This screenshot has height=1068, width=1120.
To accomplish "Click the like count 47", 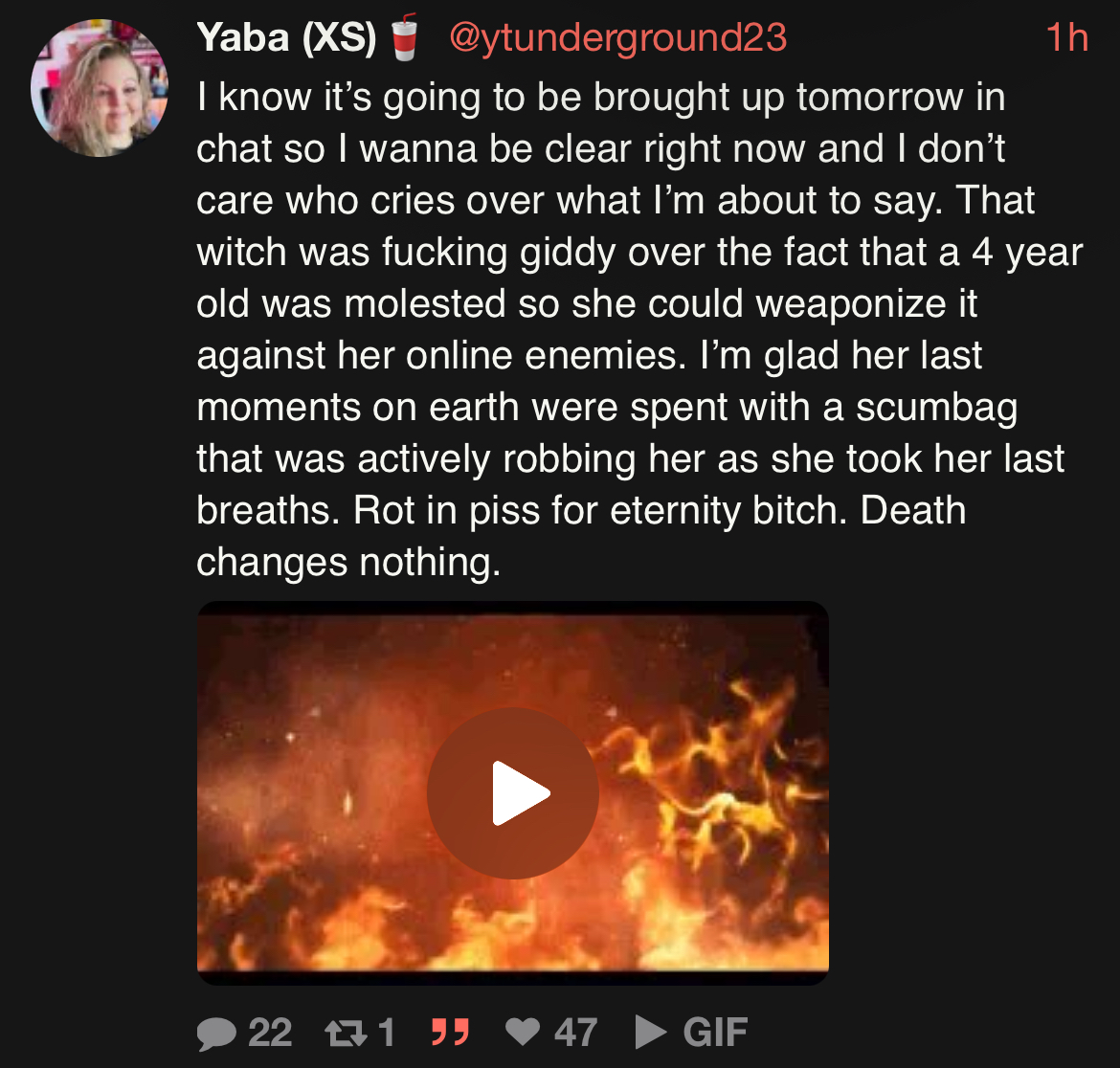I will tap(575, 1033).
